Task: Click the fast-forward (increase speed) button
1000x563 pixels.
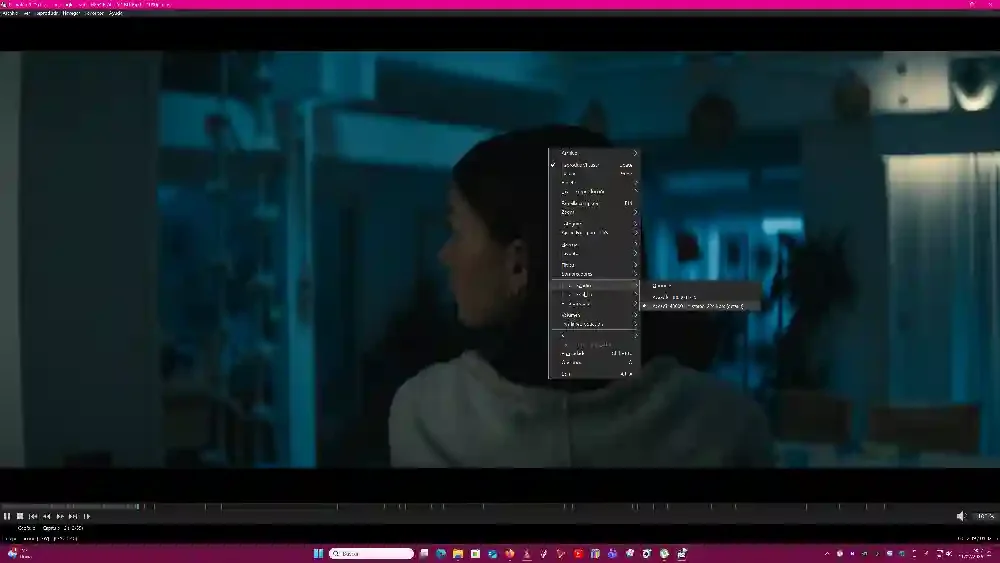Action: pyautogui.click(x=60, y=516)
